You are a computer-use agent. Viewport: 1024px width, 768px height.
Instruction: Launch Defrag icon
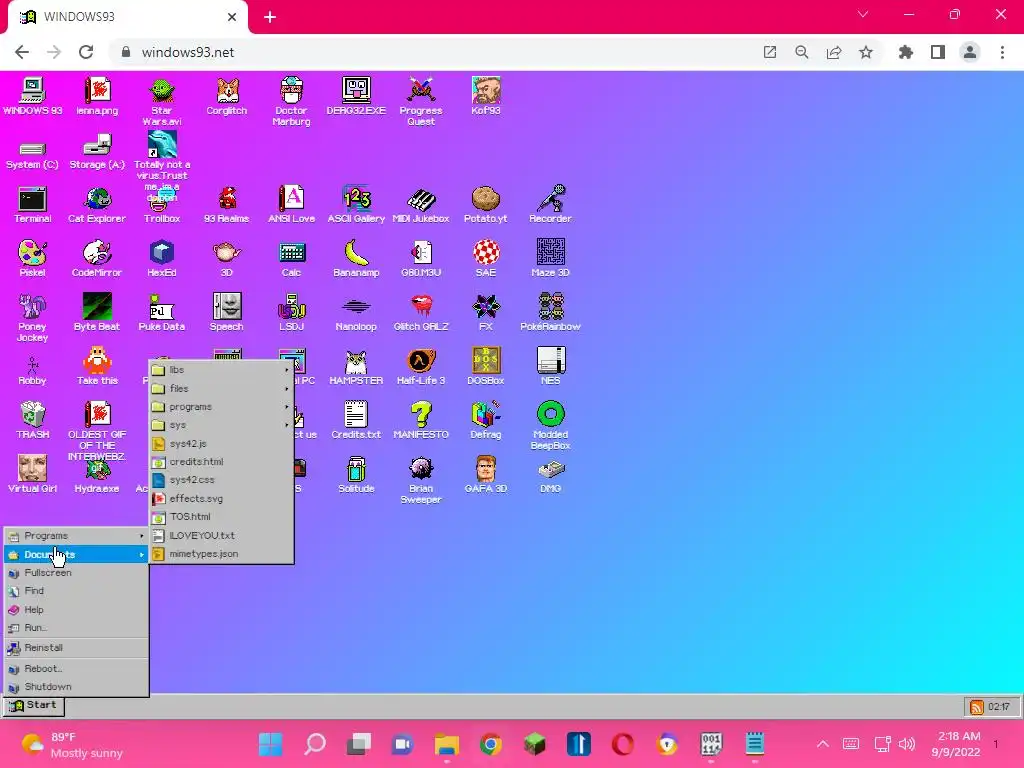(x=485, y=421)
